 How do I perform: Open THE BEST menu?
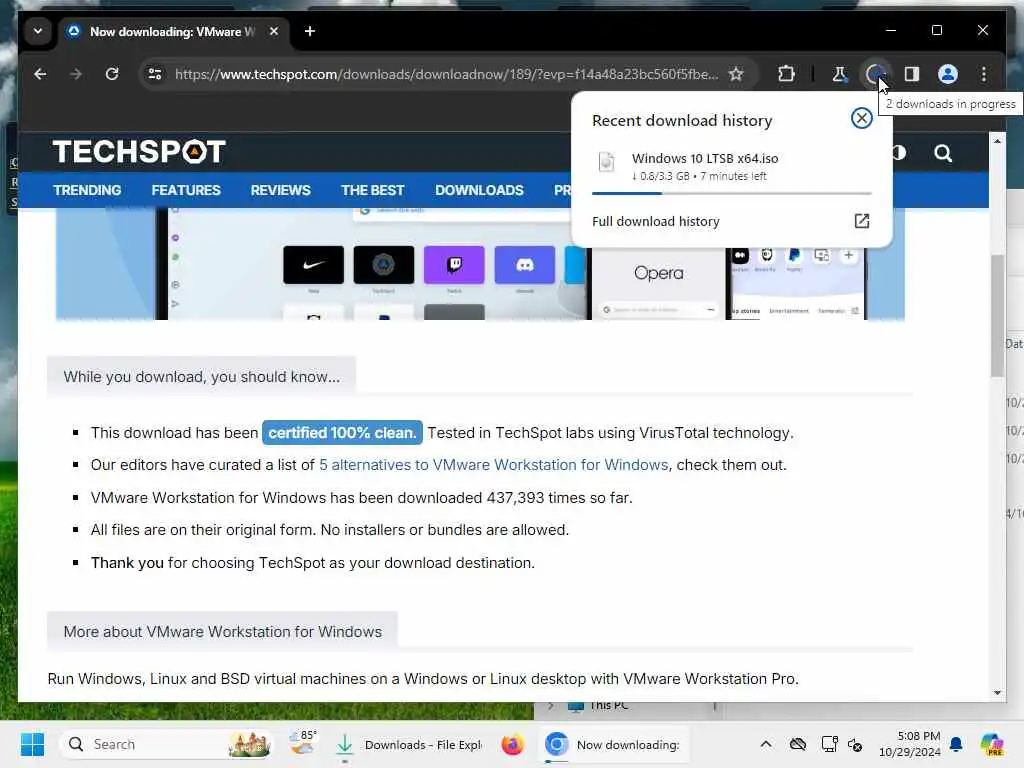(x=372, y=190)
